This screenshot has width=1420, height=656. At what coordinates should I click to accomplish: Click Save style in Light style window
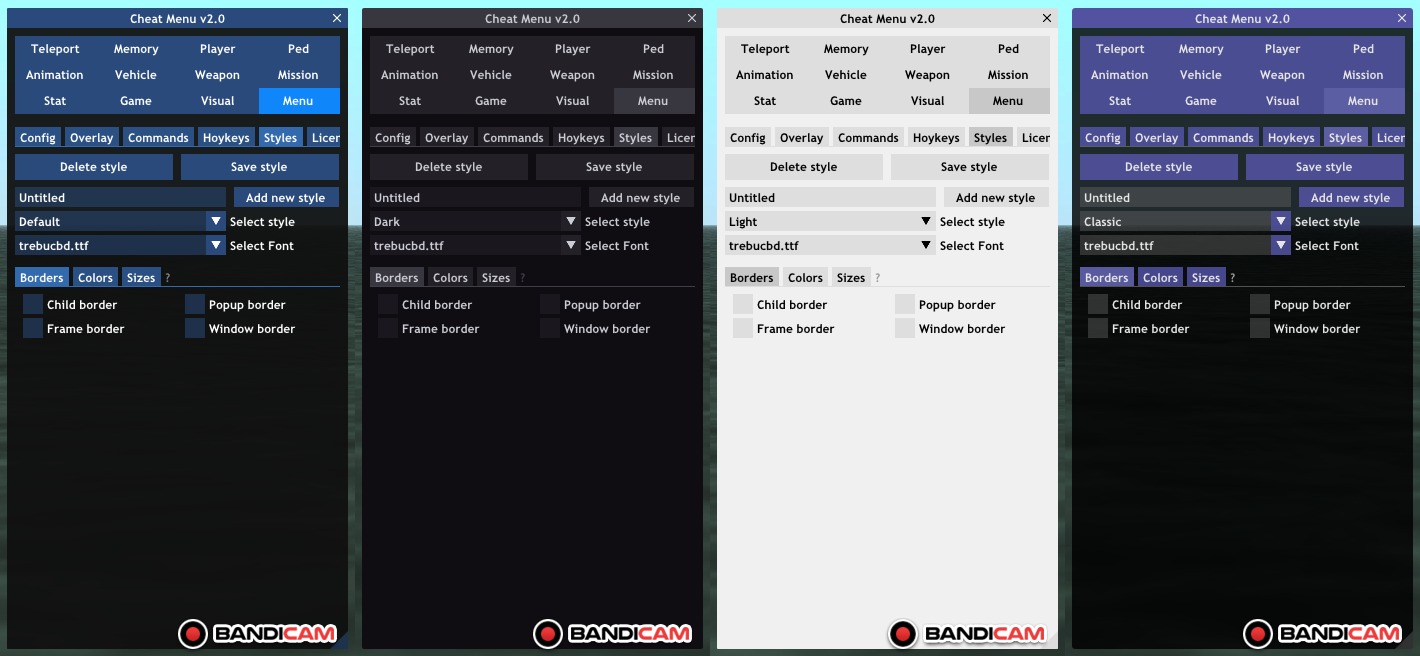969,167
